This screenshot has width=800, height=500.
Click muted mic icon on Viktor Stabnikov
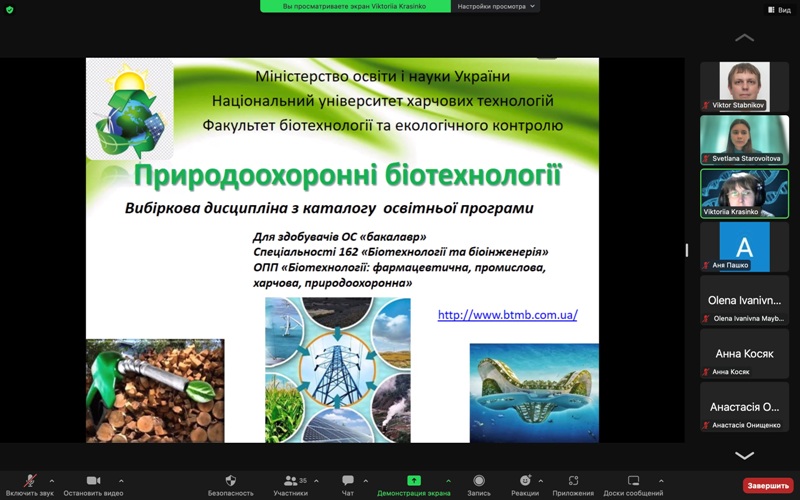coord(706,105)
